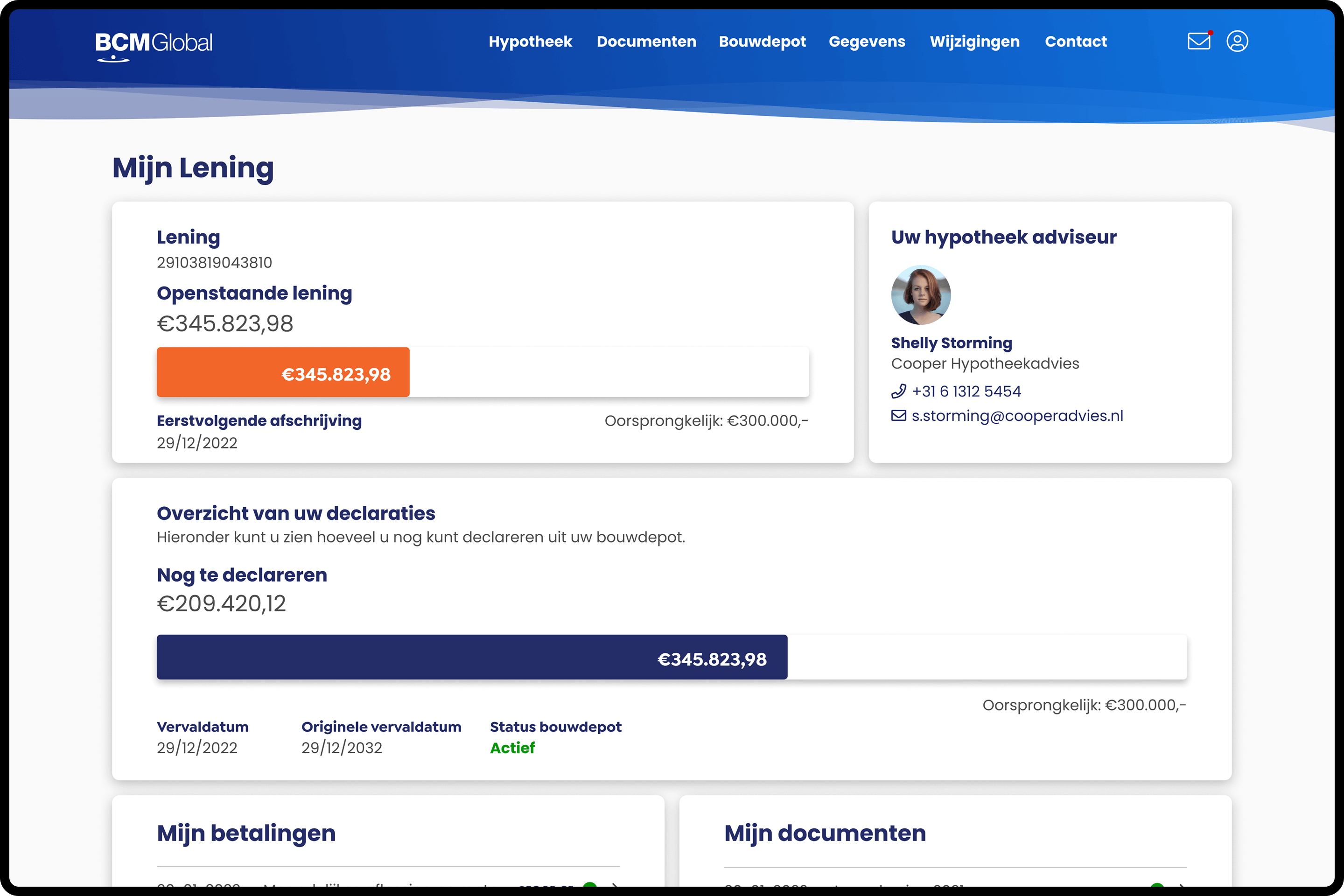This screenshot has width=1344, height=896.
Task: Open the user profile account icon
Action: pos(1237,41)
